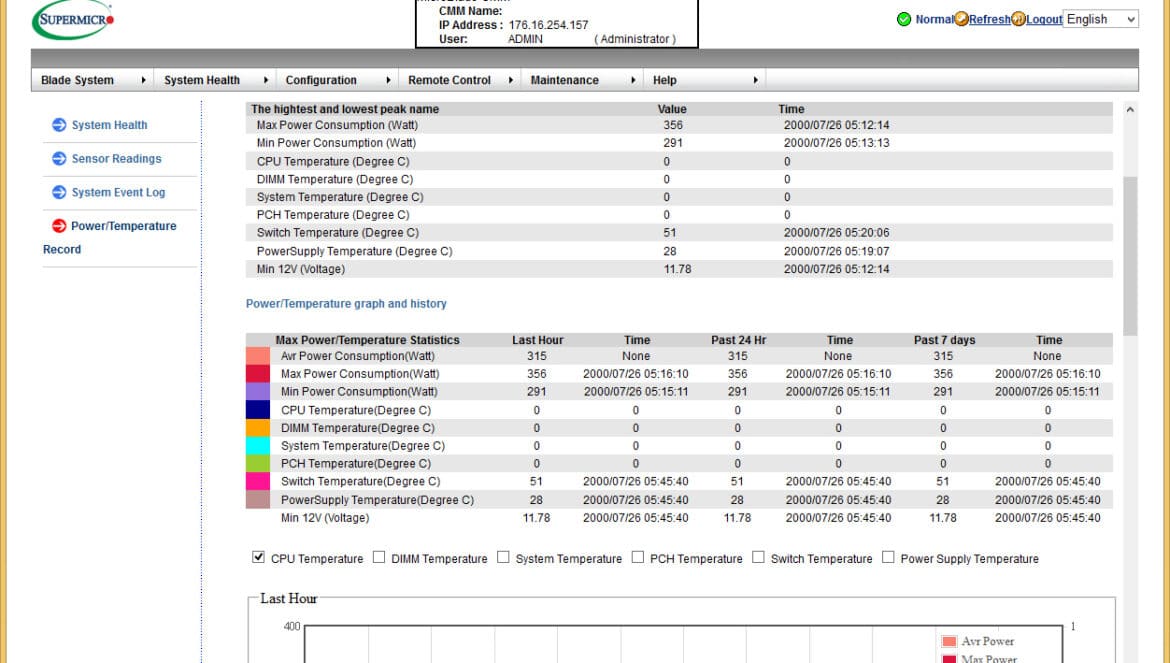The image size is (1170, 663).
Task: Click the red Power/Temperature Record arrow icon
Action: [x=59, y=225]
